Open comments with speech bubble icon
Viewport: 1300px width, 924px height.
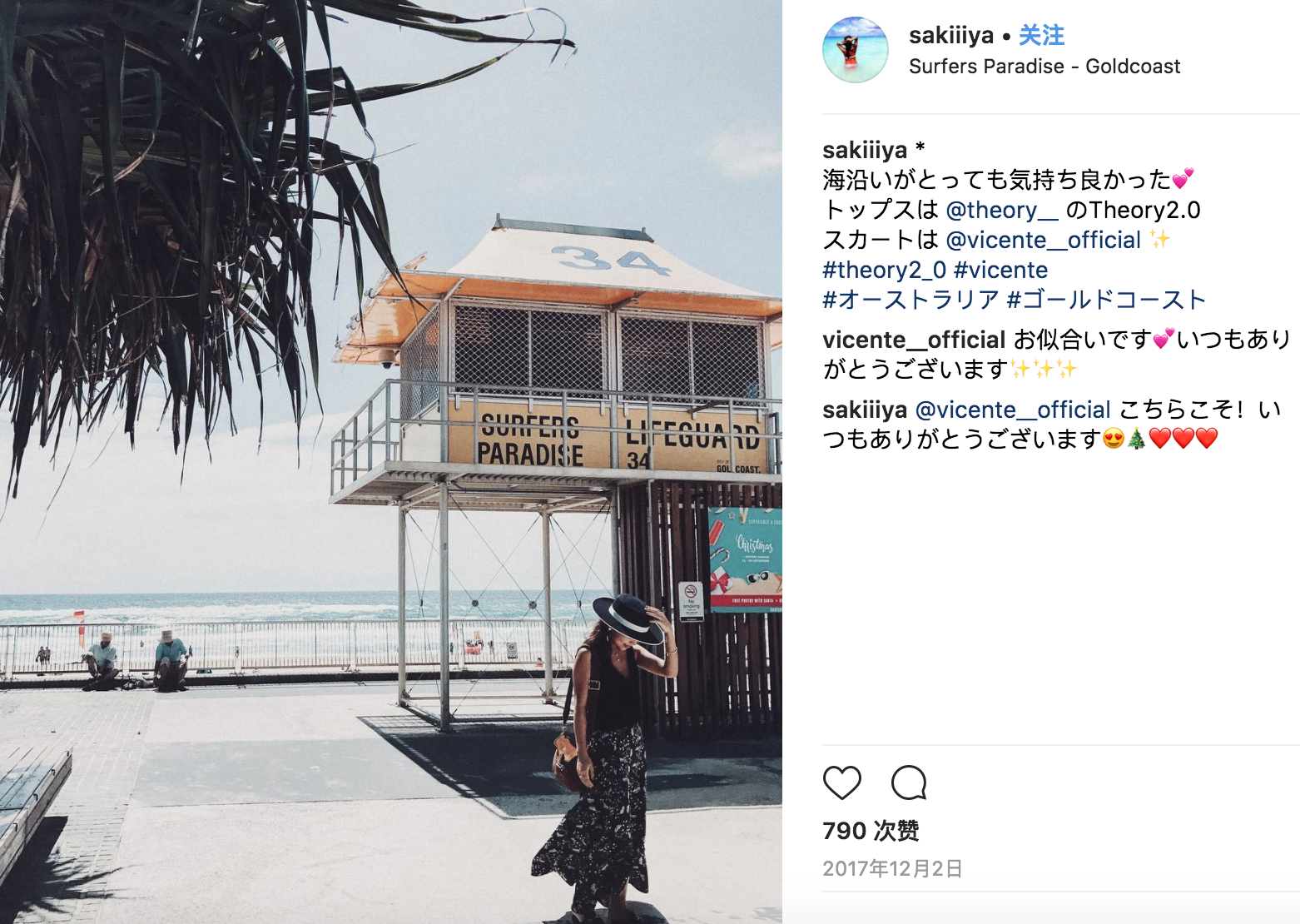coord(908,782)
